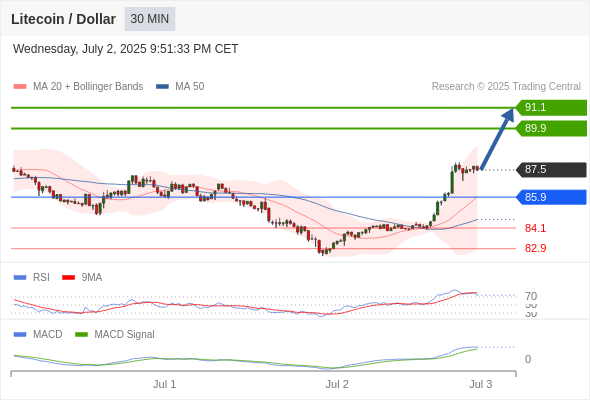Click the Jul 3 date axis label
Viewport: 590px width, 400px height.
click(481, 384)
